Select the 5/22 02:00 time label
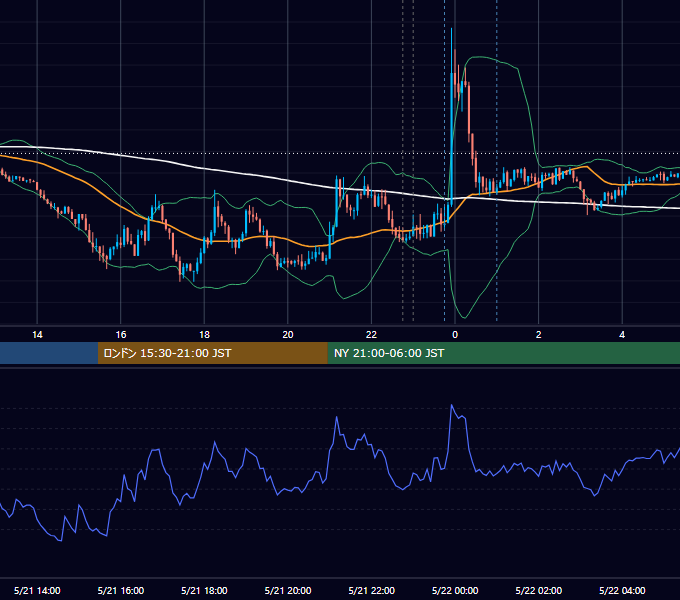 click(x=539, y=590)
